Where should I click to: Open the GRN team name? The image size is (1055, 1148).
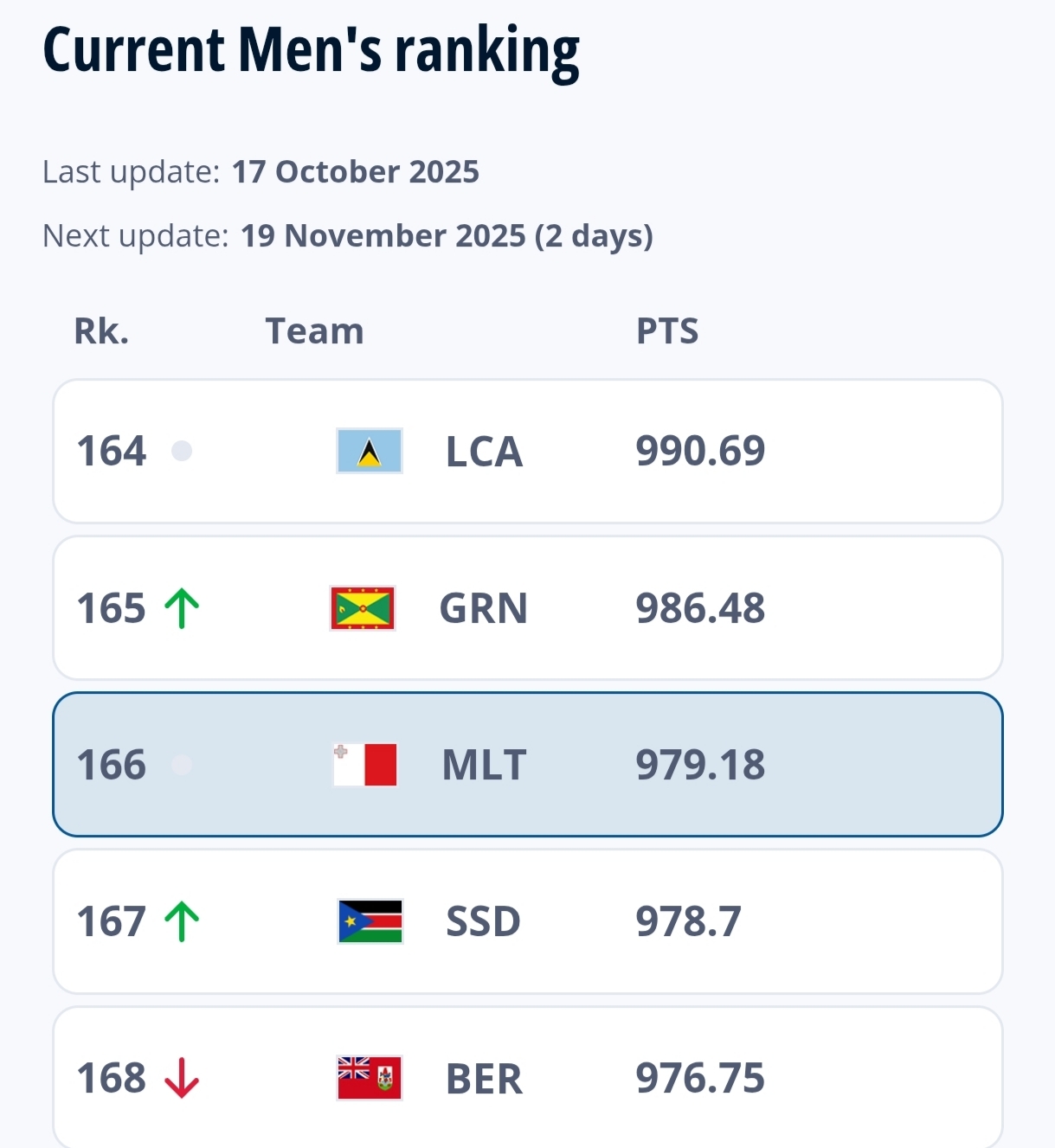tap(483, 608)
